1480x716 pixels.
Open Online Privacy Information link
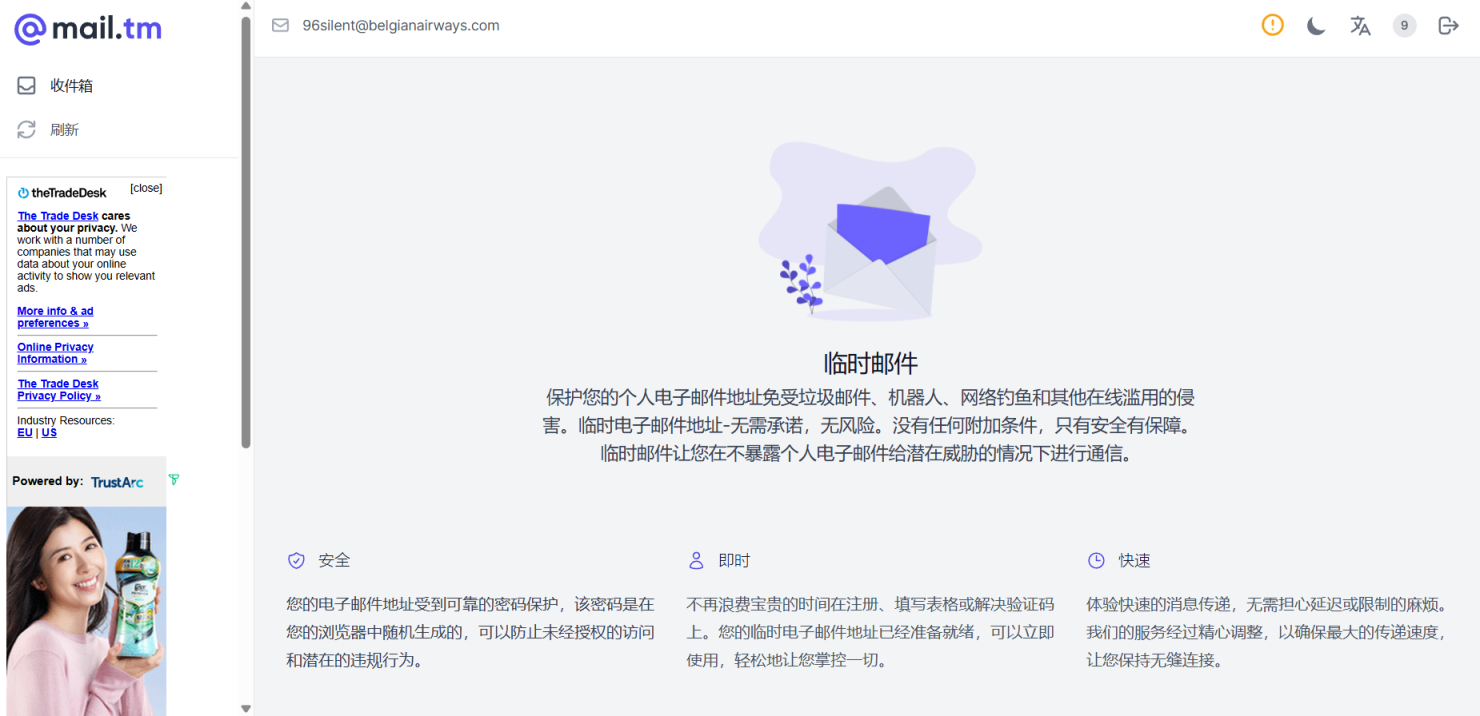coord(55,353)
